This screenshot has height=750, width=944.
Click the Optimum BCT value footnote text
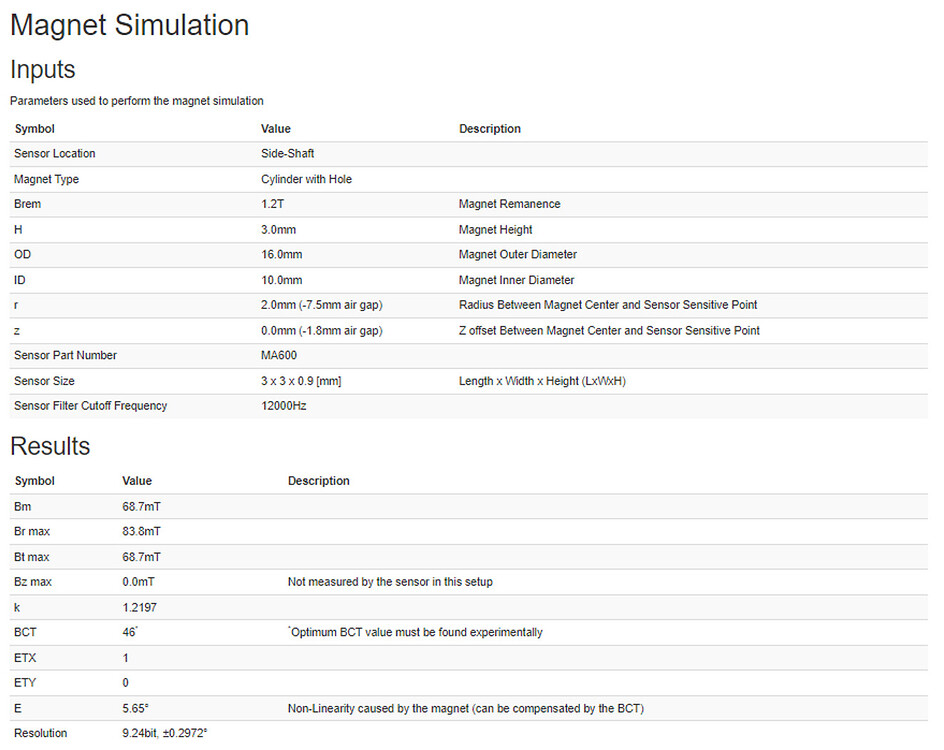(x=416, y=633)
